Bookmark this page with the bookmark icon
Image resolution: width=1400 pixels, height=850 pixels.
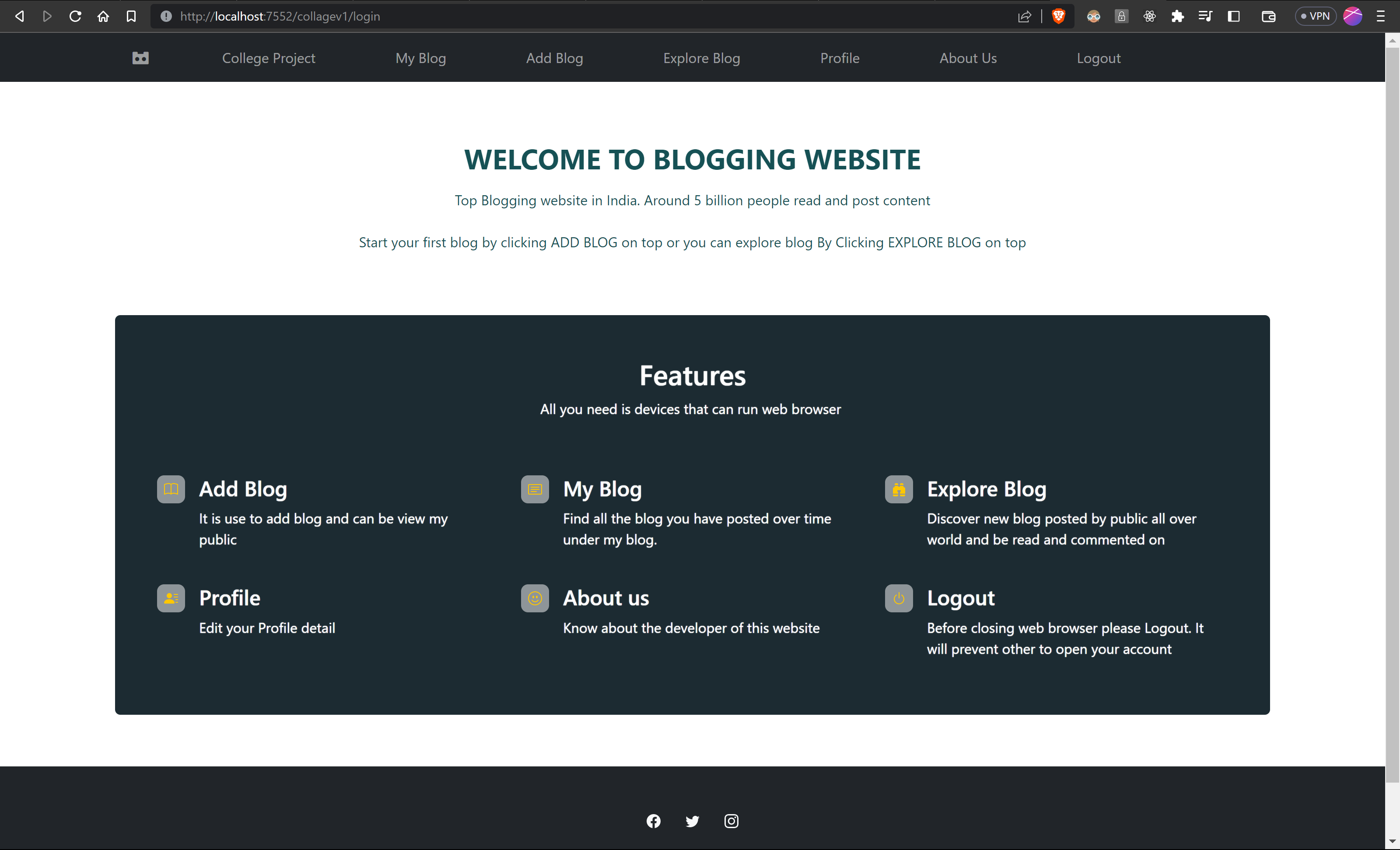[131, 16]
